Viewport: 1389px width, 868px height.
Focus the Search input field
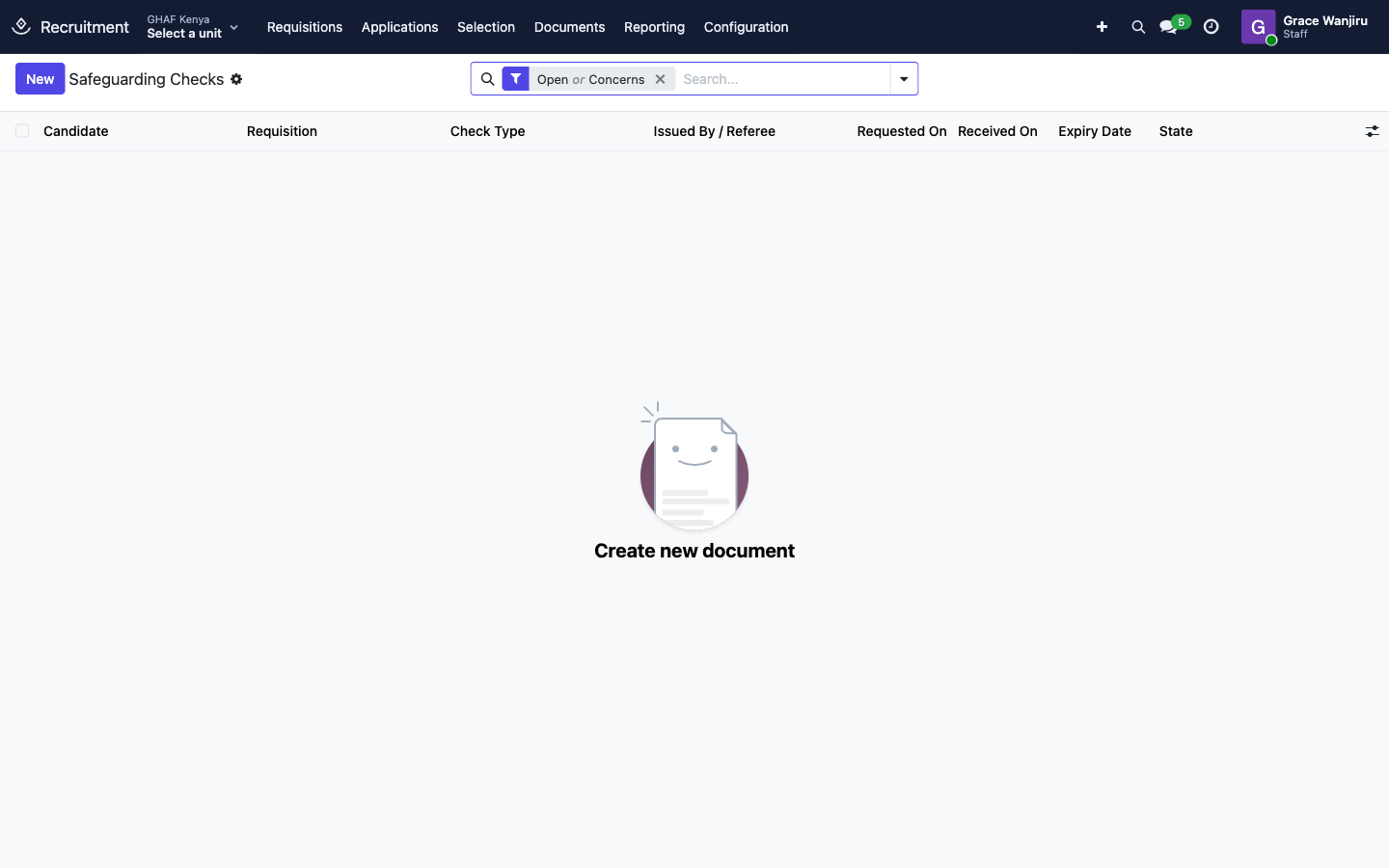coord(783,79)
